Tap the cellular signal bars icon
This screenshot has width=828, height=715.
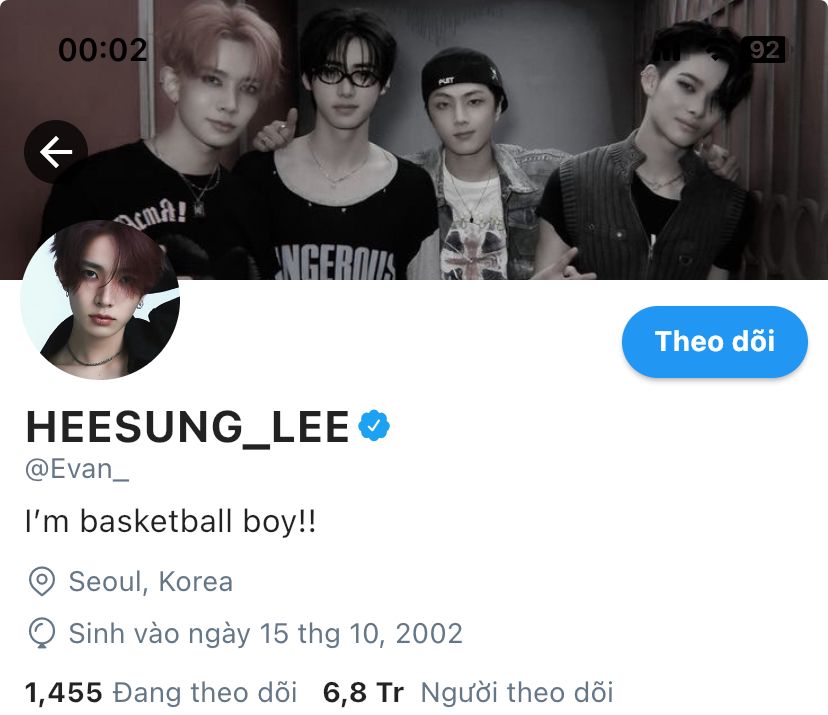coord(666,51)
